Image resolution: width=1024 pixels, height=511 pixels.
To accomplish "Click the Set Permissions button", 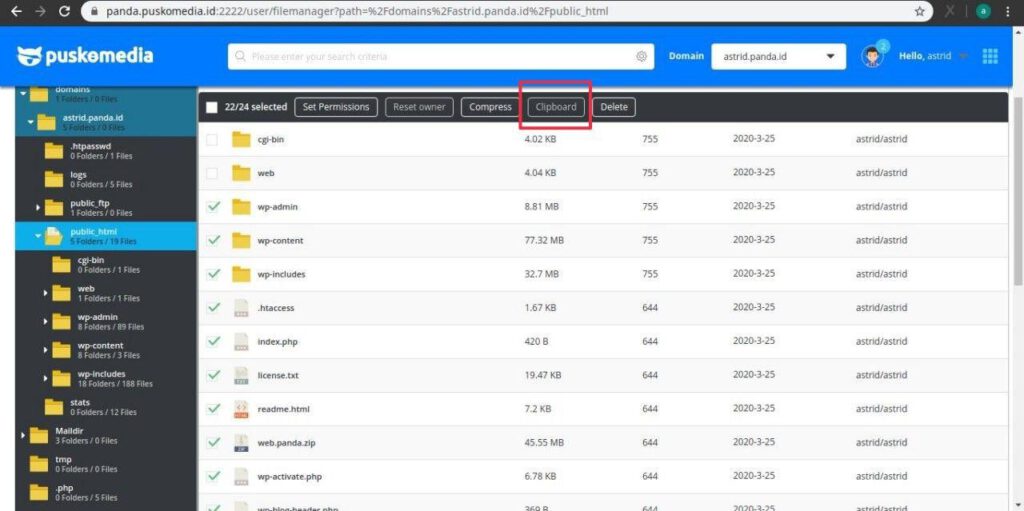I will [336, 107].
